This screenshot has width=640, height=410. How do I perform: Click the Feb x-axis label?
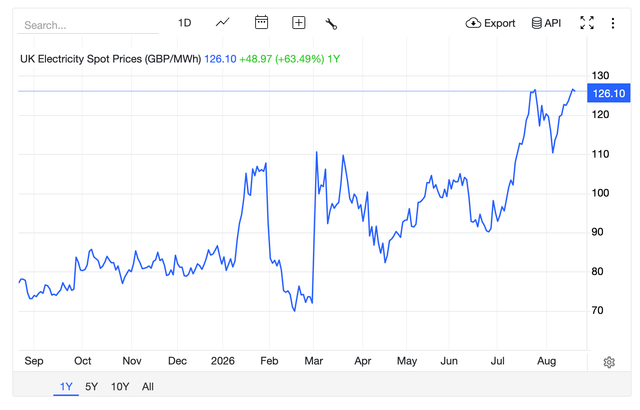coord(269,361)
